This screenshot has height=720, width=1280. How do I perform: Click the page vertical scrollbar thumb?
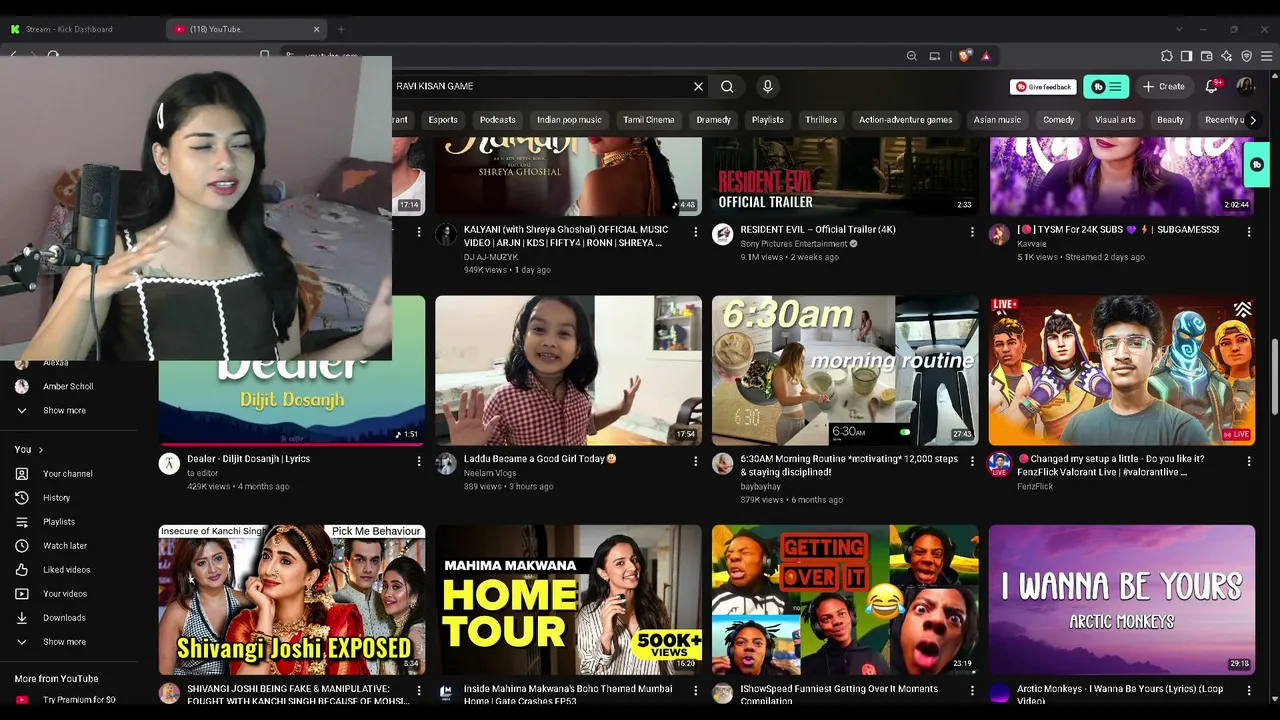tap(1274, 375)
